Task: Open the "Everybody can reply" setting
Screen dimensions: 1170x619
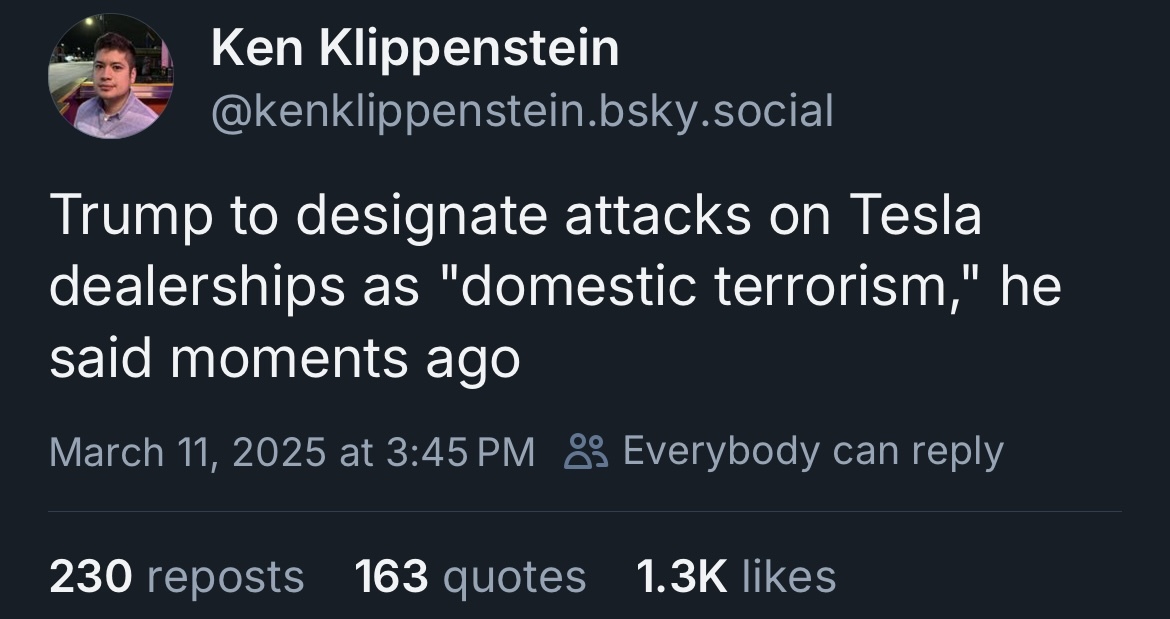Action: [x=812, y=451]
